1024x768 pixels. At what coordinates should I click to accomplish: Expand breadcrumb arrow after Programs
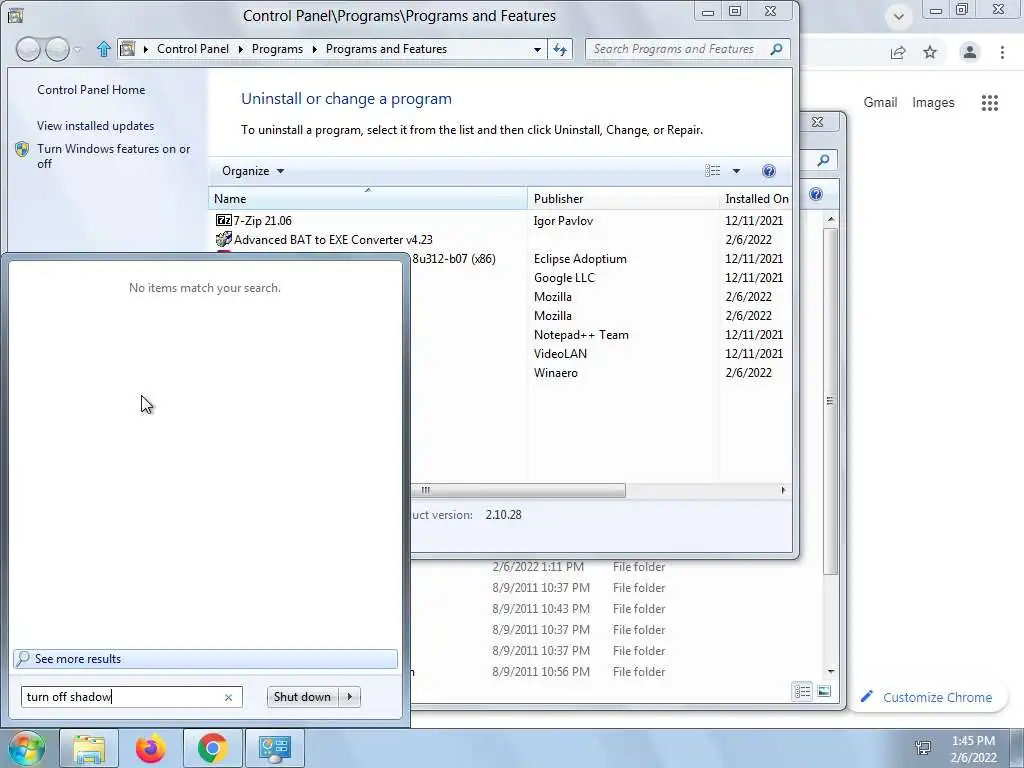314,49
